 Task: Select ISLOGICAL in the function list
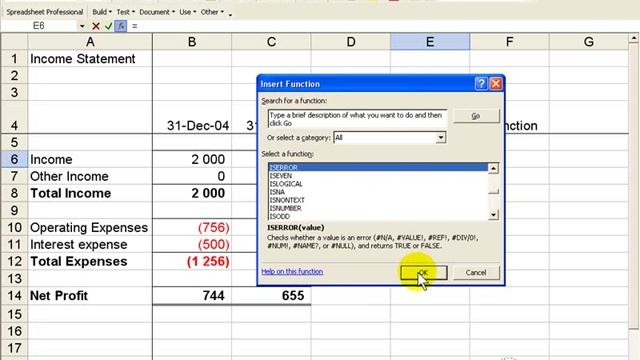coord(378,184)
